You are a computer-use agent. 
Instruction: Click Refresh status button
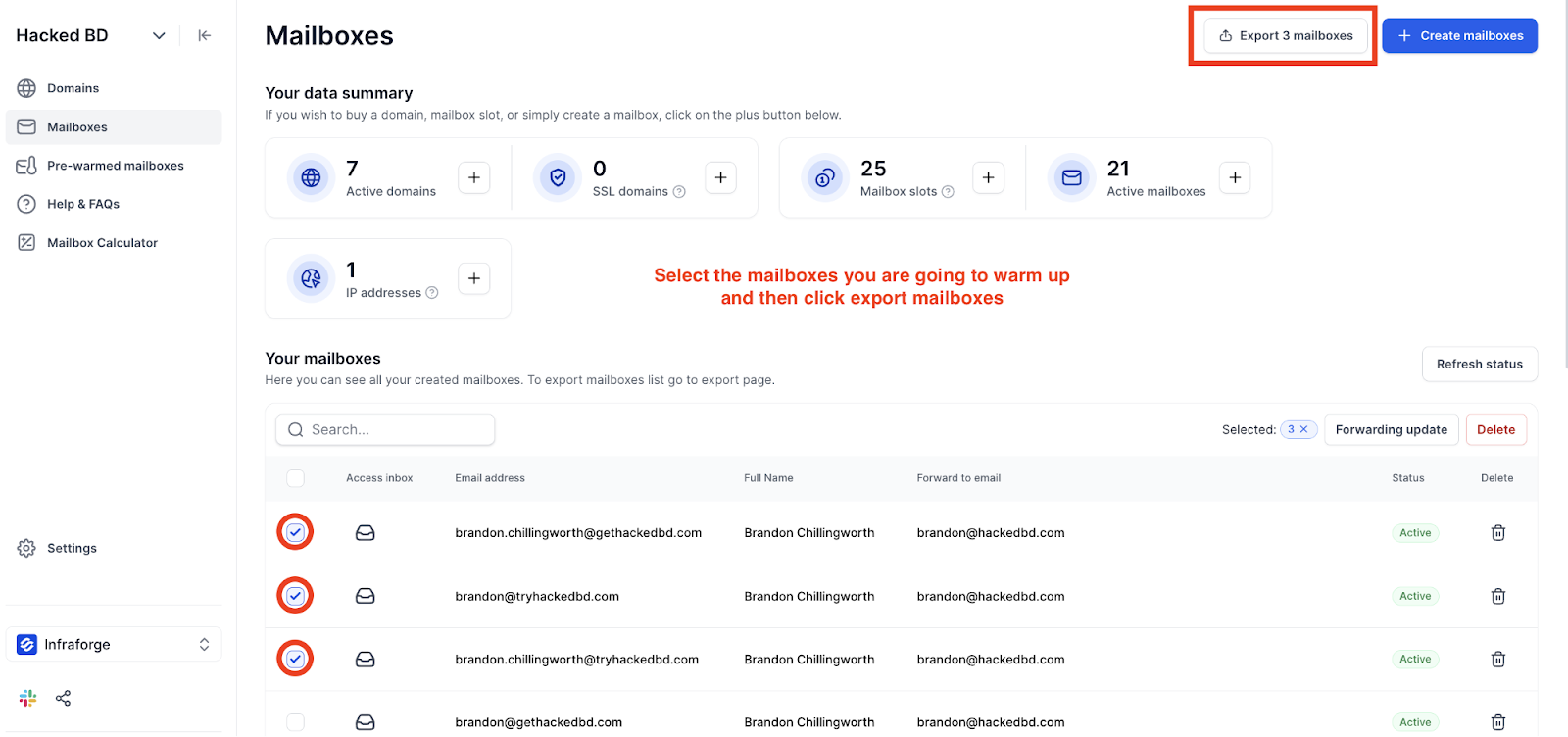(1480, 365)
